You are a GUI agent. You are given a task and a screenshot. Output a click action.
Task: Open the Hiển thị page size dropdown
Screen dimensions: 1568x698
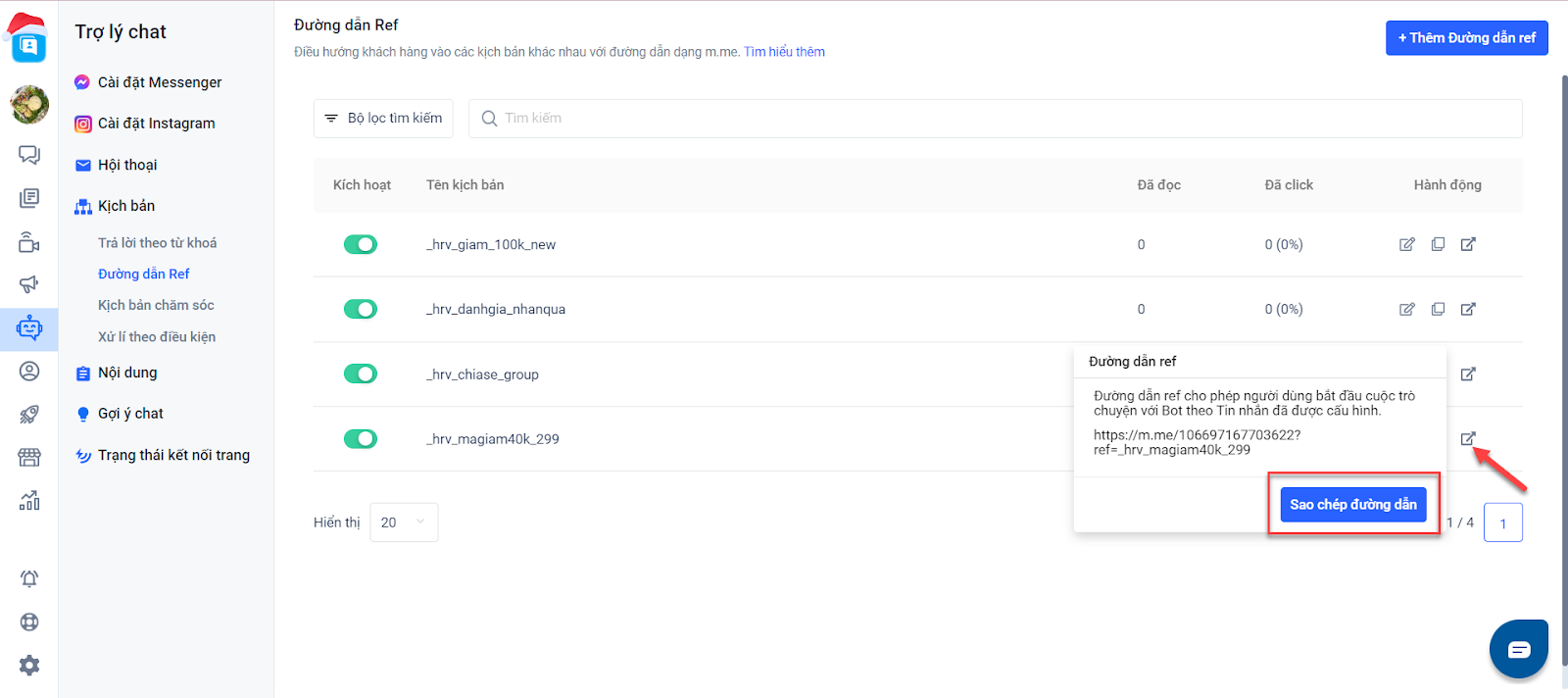[404, 523]
